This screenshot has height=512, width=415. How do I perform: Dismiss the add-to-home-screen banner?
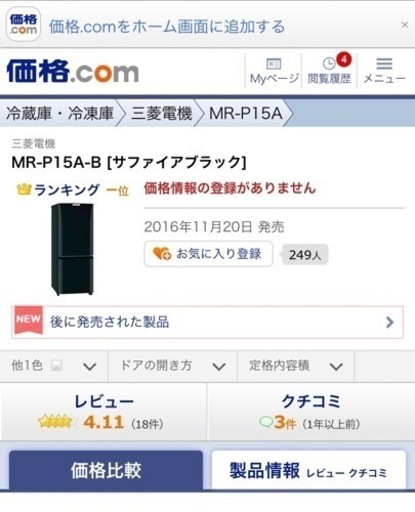coord(404,25)
